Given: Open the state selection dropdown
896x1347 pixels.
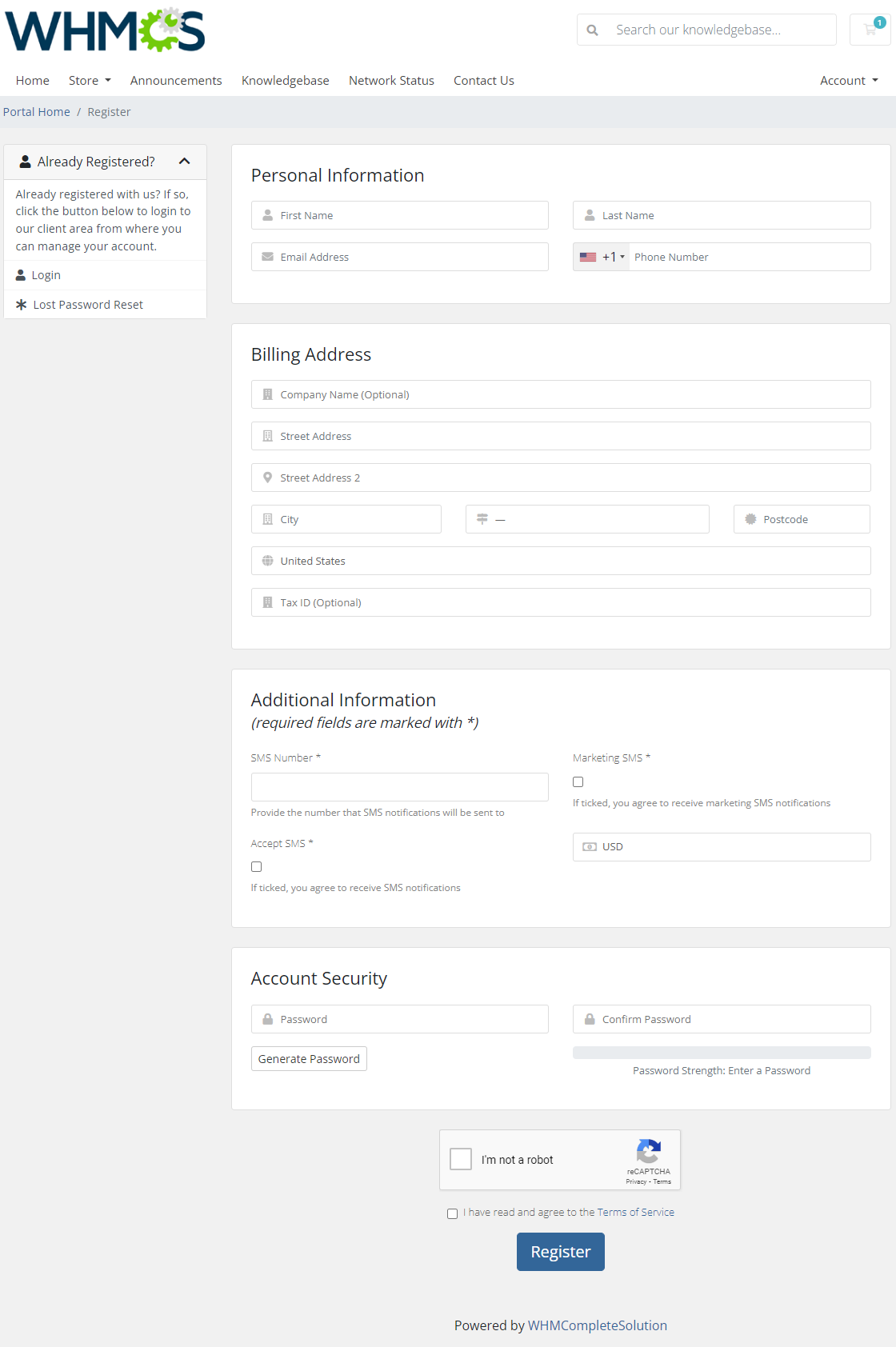Looking at the screenshot, I should point(587,519).
